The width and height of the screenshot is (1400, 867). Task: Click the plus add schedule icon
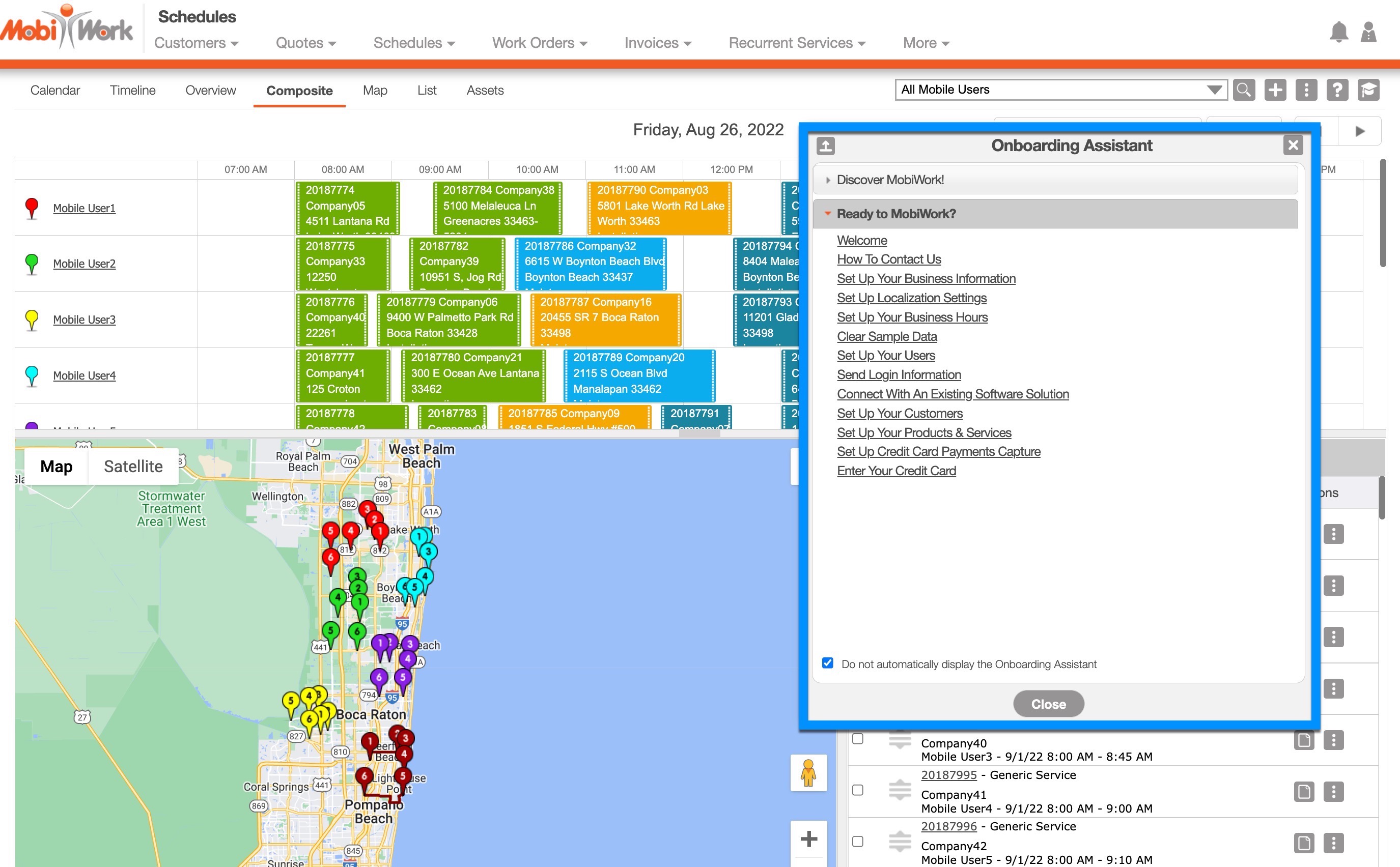point(1274,90)
